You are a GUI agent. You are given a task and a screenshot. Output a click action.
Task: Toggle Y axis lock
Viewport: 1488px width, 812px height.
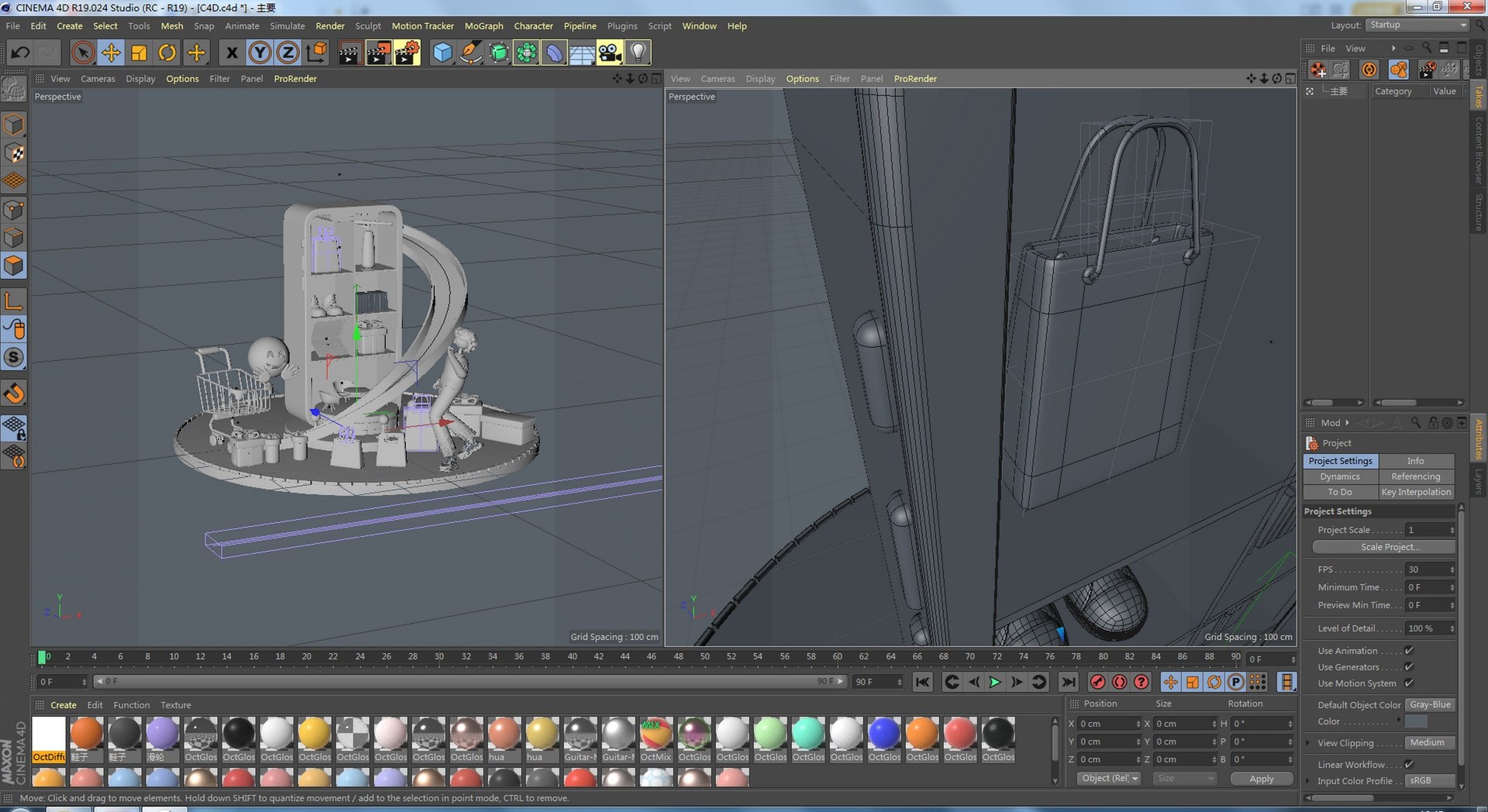[260, 53]
